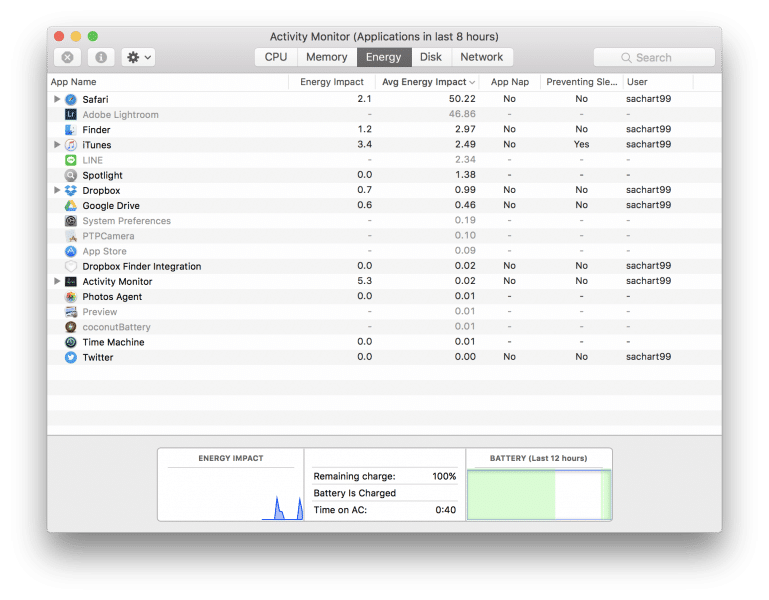The image size is (769, 600).
Task: Select the 'iTunes' row name
Action: click(97, 145)
